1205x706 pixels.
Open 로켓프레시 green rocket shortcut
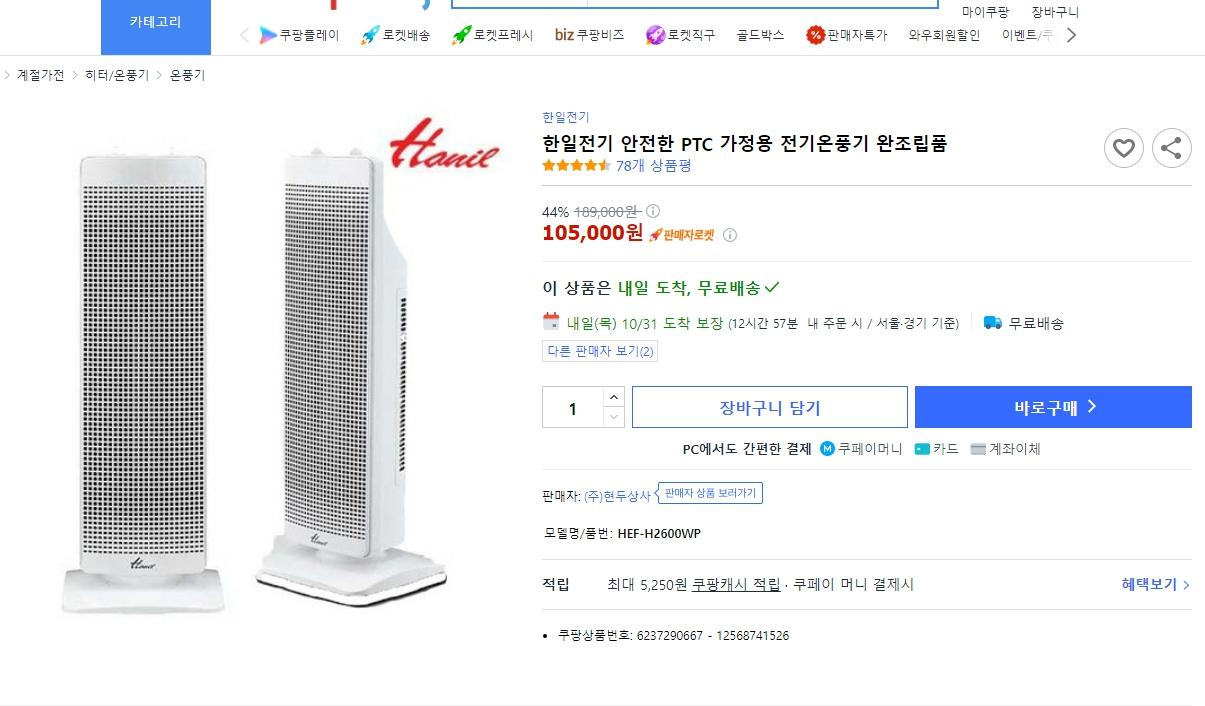click(x=492, y=35)
